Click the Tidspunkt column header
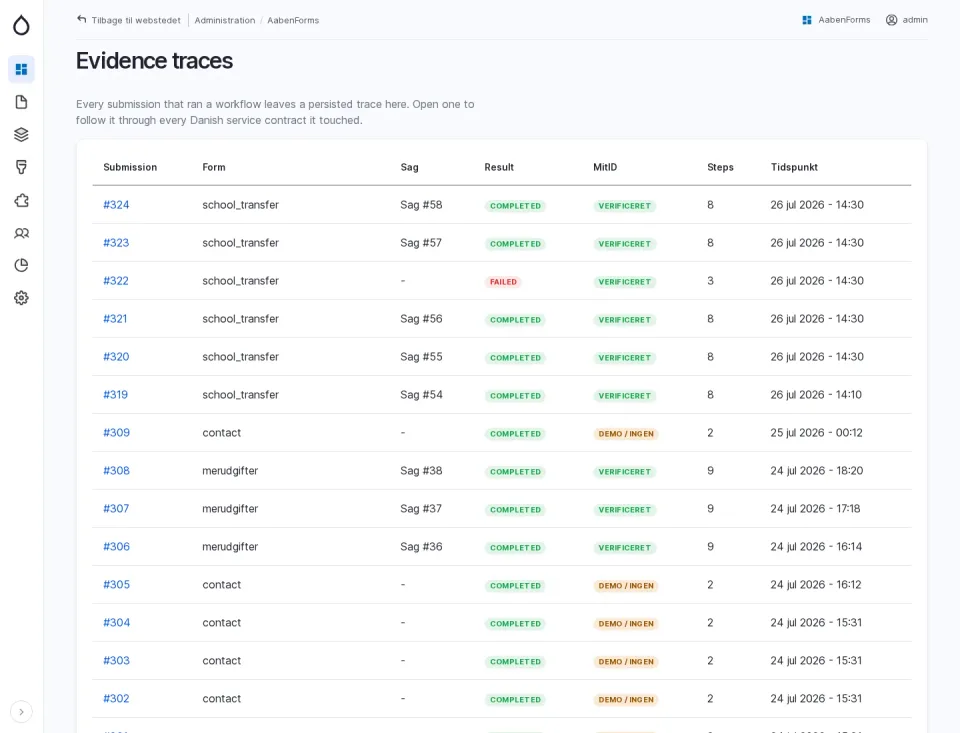 point(794,167)
